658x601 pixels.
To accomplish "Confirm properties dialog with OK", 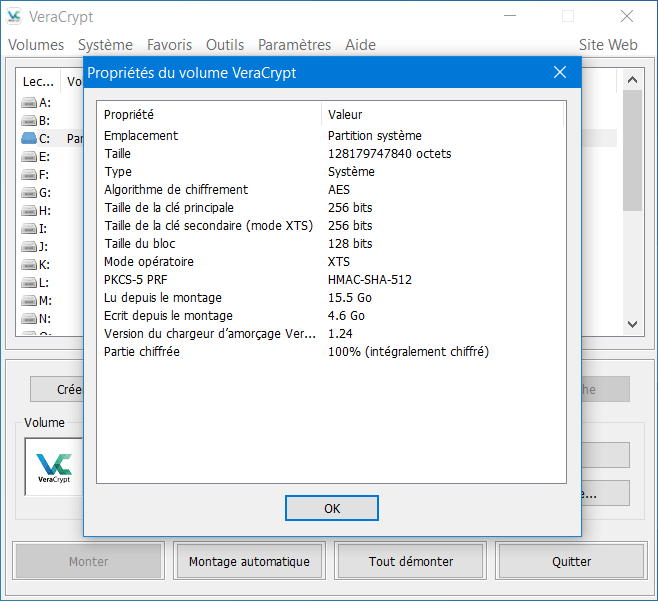I will pyautogui.click(x=332, y=508).
